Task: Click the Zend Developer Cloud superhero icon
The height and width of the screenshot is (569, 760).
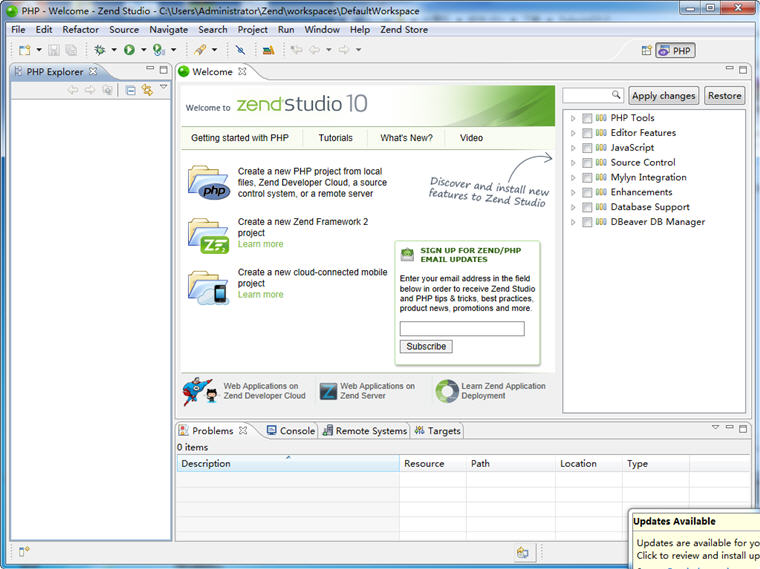Action: click(199, 391)
